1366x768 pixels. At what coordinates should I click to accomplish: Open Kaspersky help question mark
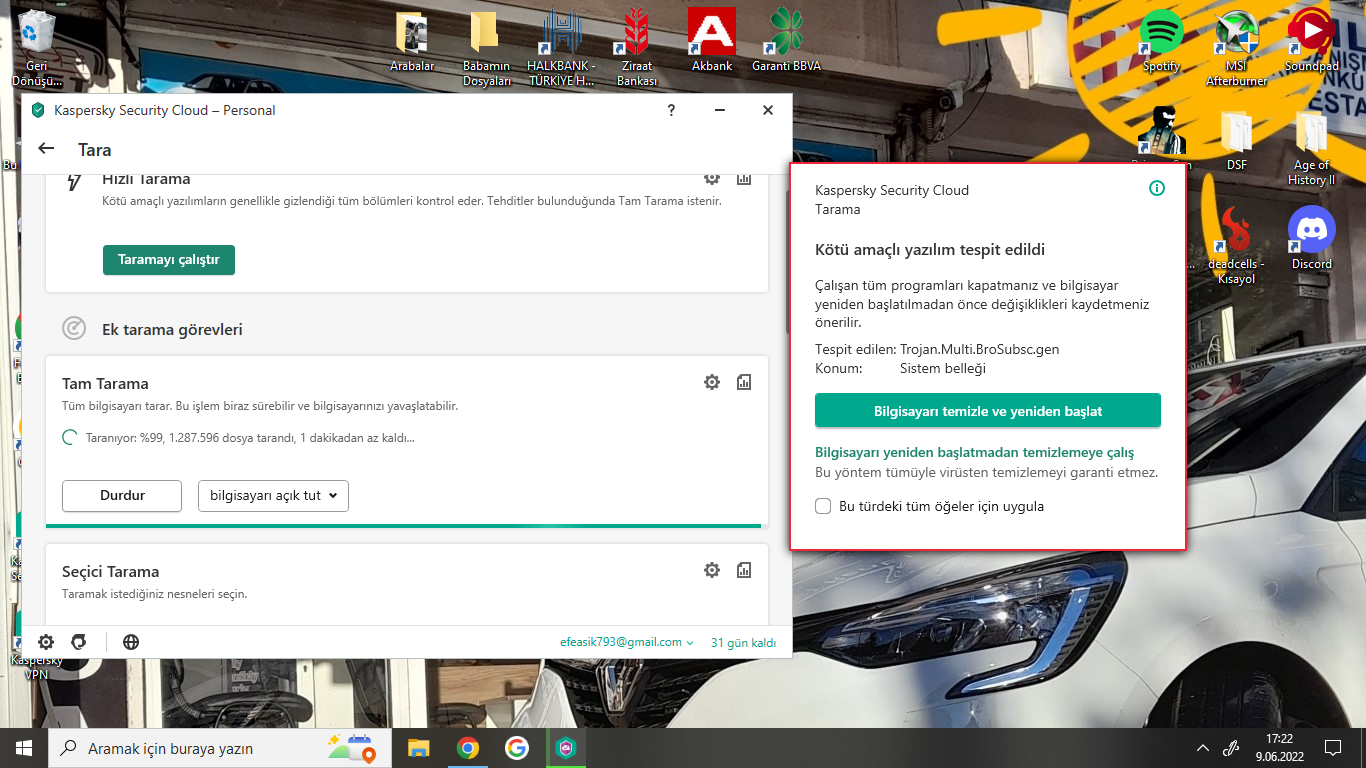(x=671, y=110)
